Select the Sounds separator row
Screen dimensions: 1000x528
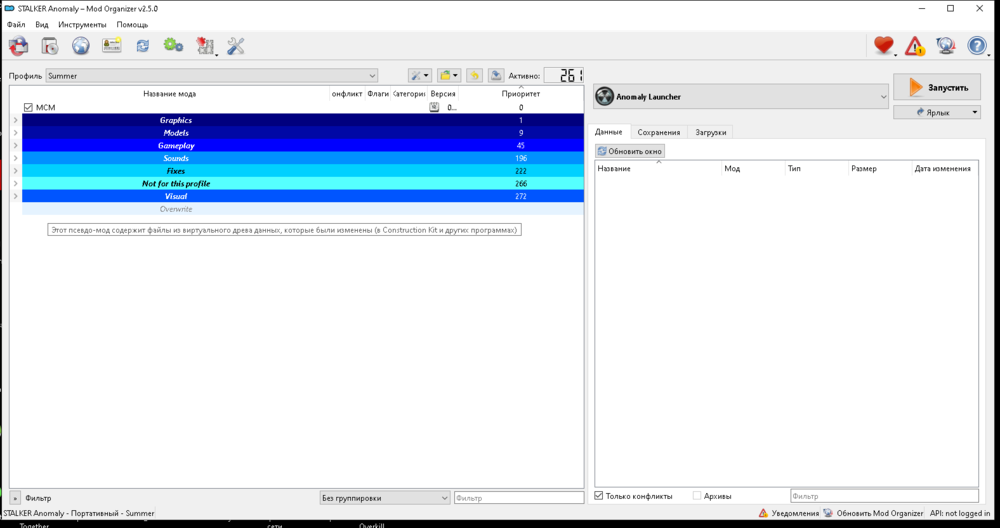pyautogui.click(x=303, y=158)
